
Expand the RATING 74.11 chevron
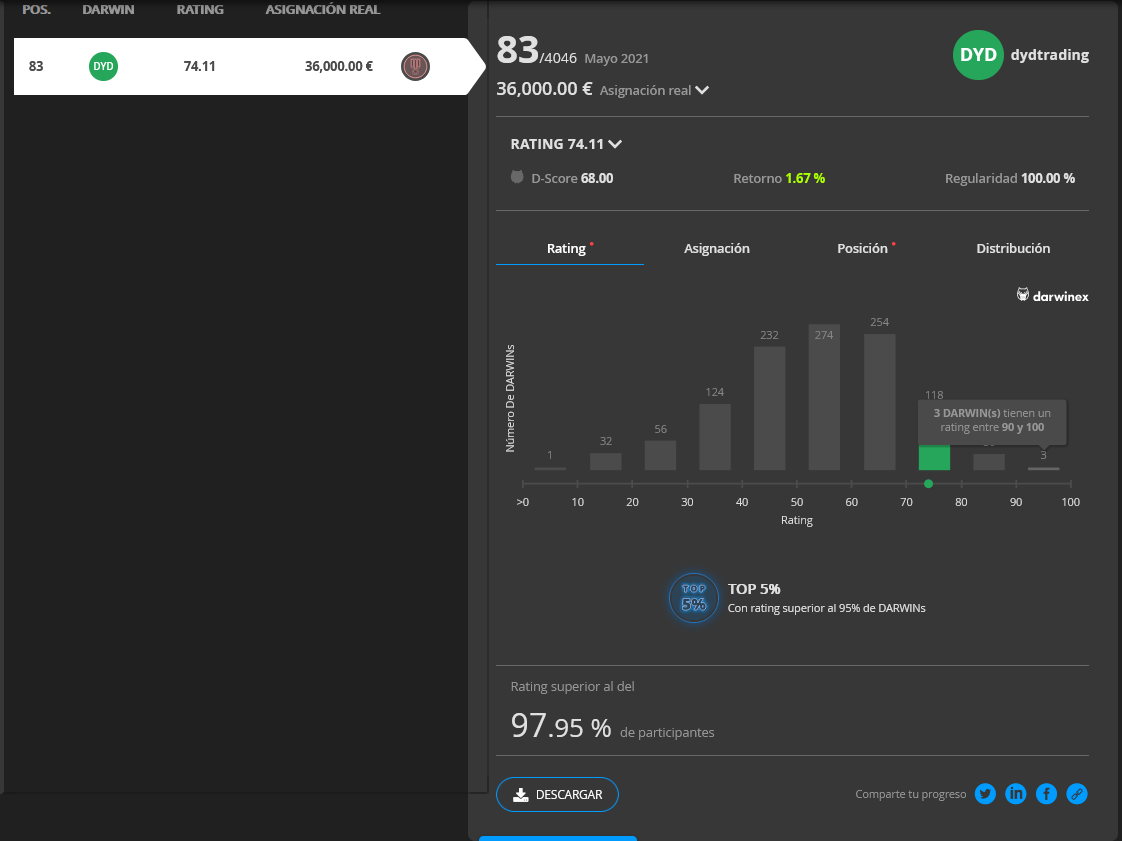(x=615, y=144)
